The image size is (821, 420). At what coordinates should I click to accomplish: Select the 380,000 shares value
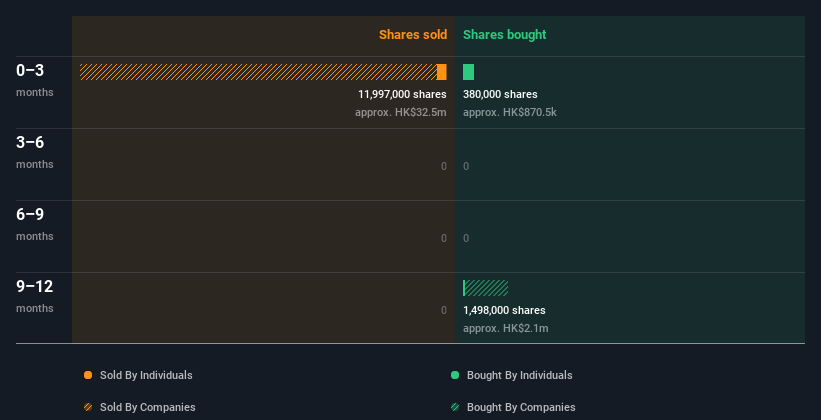pos(500,94)
